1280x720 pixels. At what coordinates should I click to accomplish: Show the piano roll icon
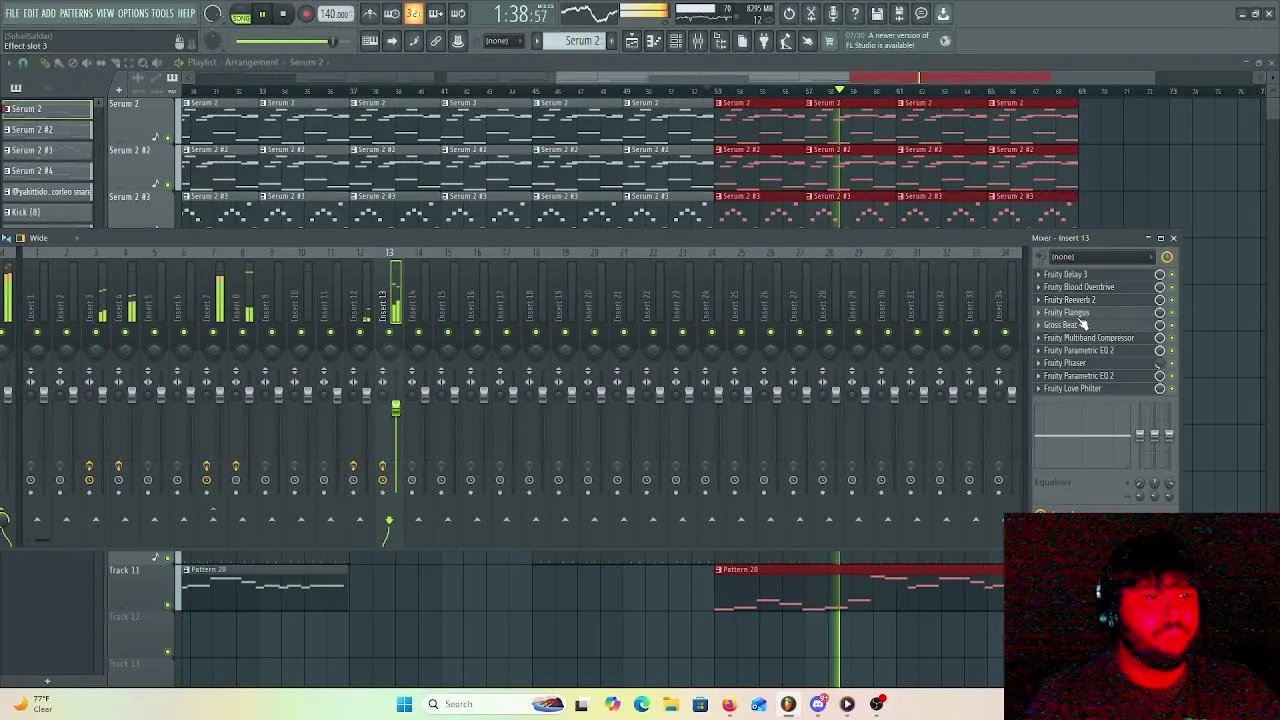(x=654, y=41)
